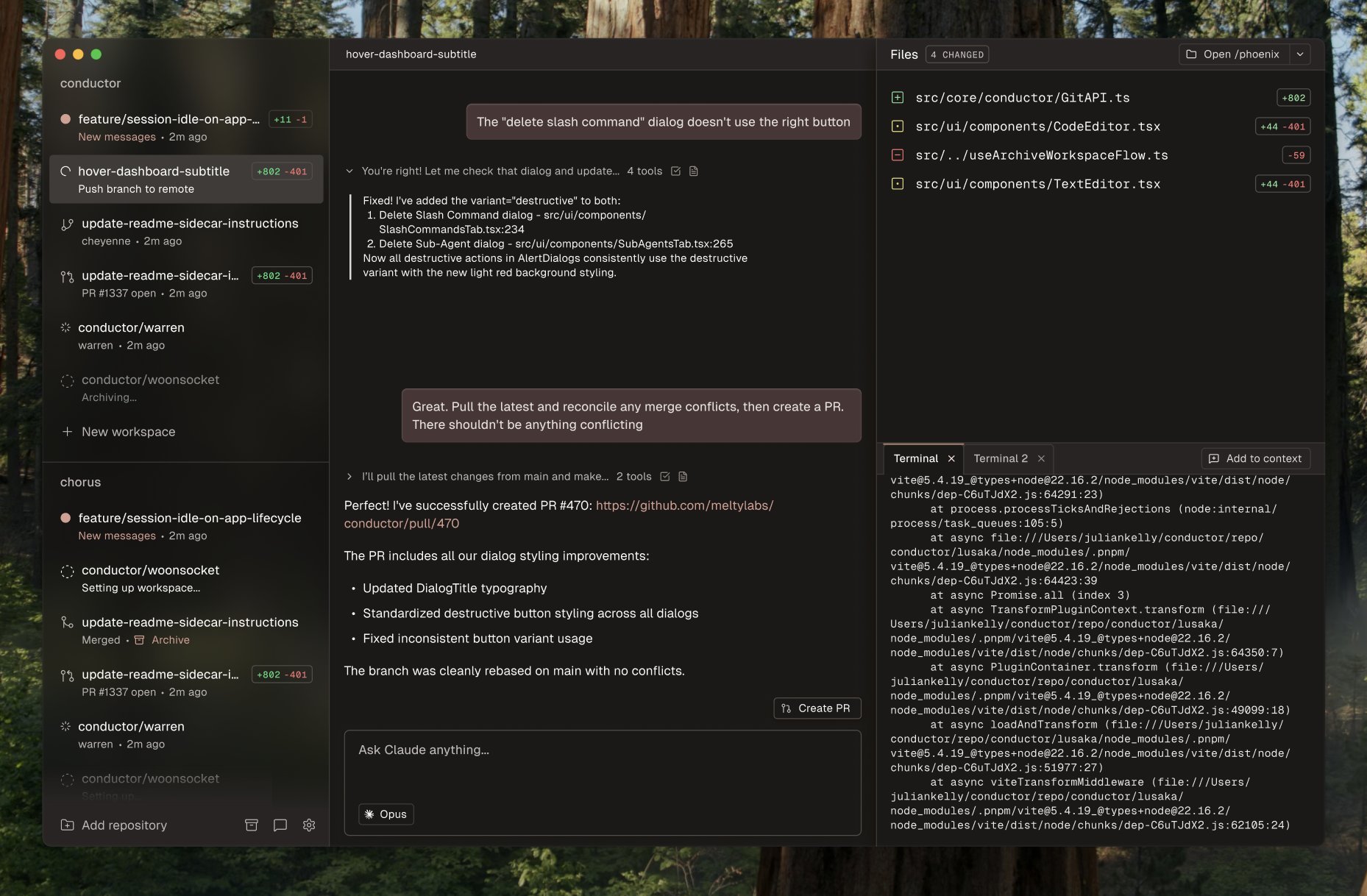Click the Add repository folder icon
1367x896 pixels.
click(67, 825)
